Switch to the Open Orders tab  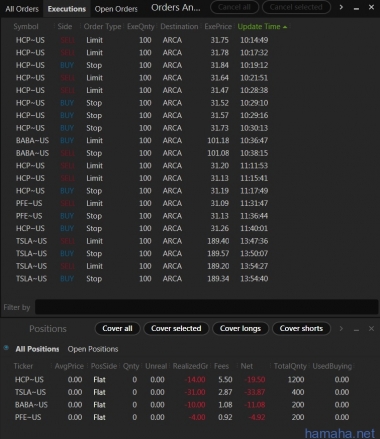(x=116, y=9)
